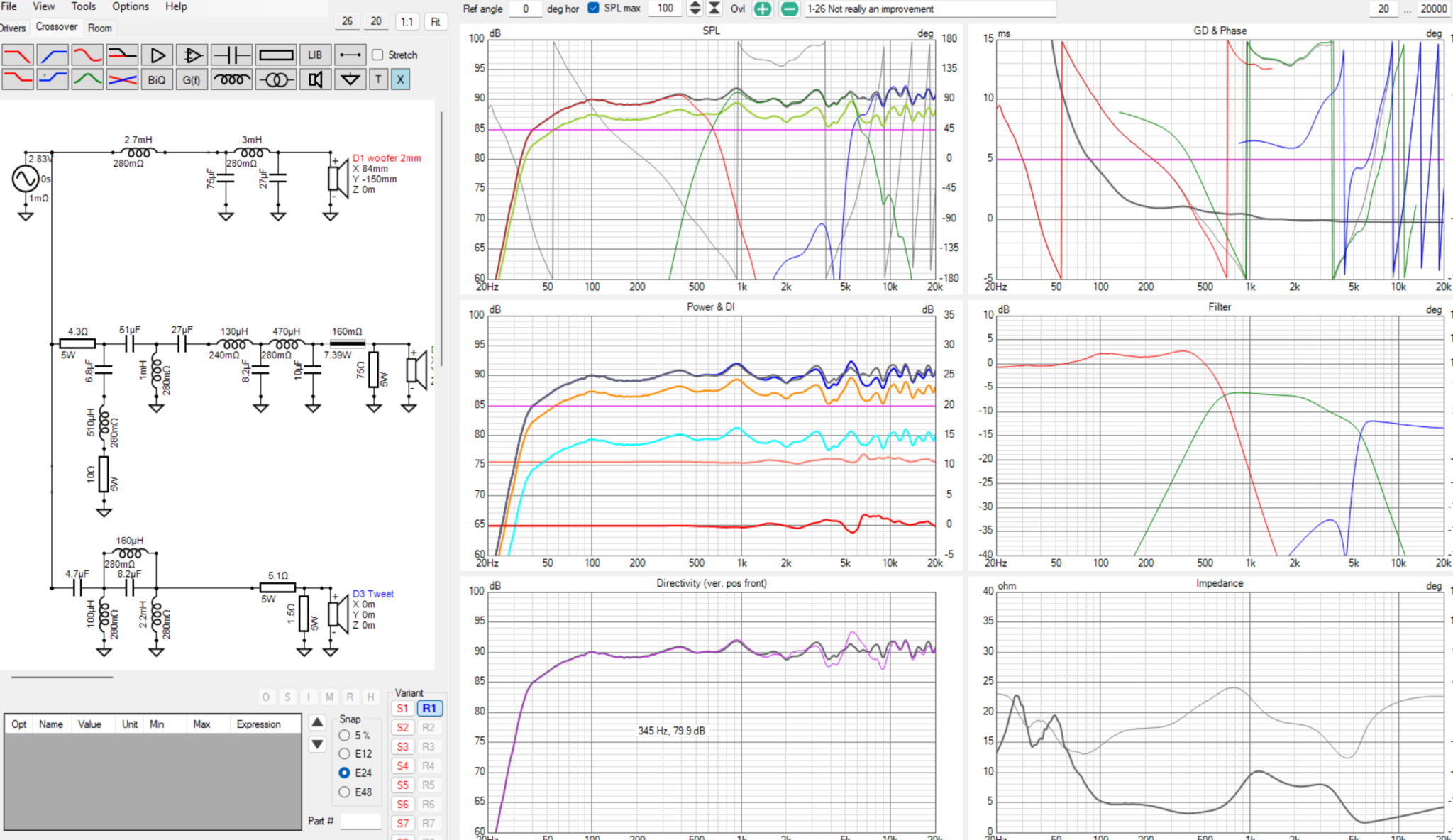Move parameter up with the up arrow
Screen dimensions: 1453x840
coord(317,722)
